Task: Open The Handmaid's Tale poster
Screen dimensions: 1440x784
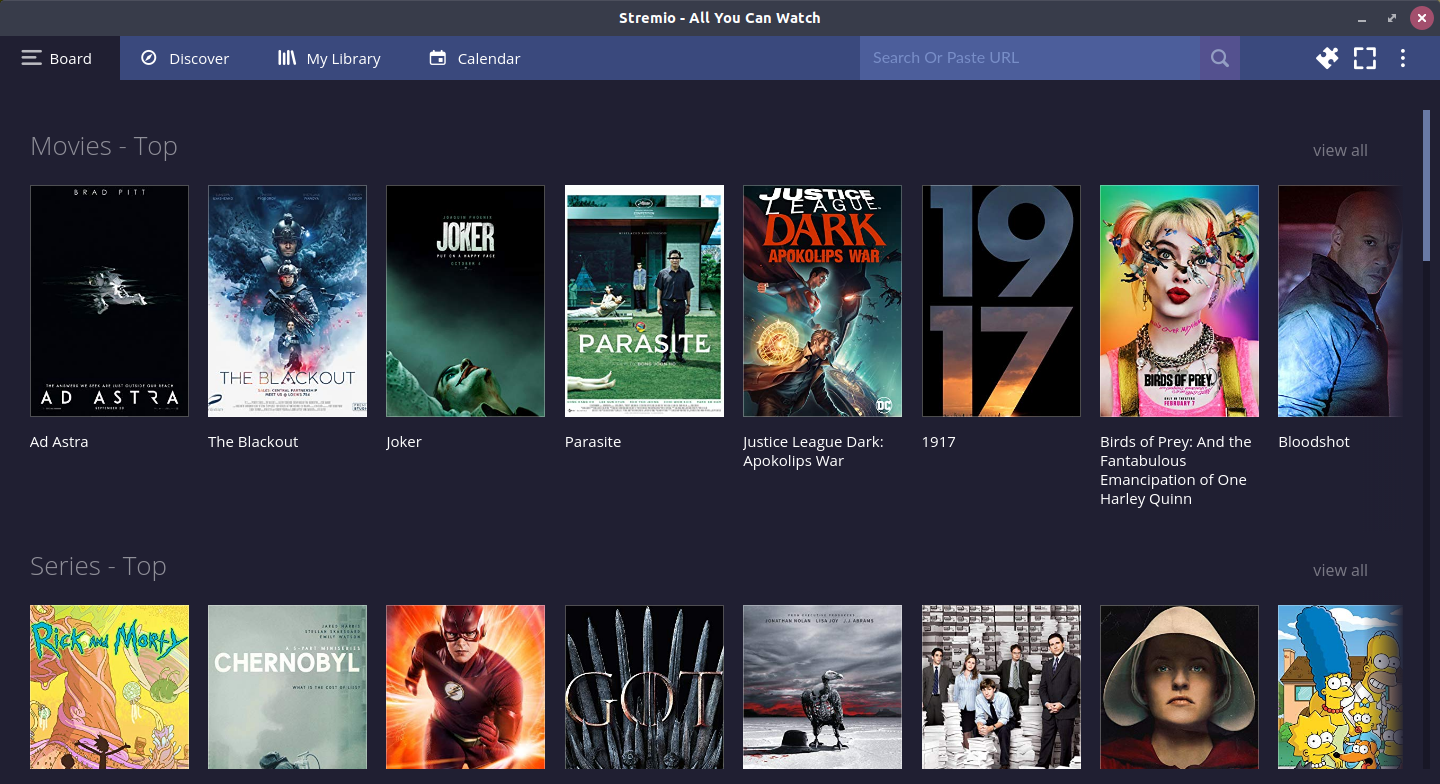Action: [1179, 687]
